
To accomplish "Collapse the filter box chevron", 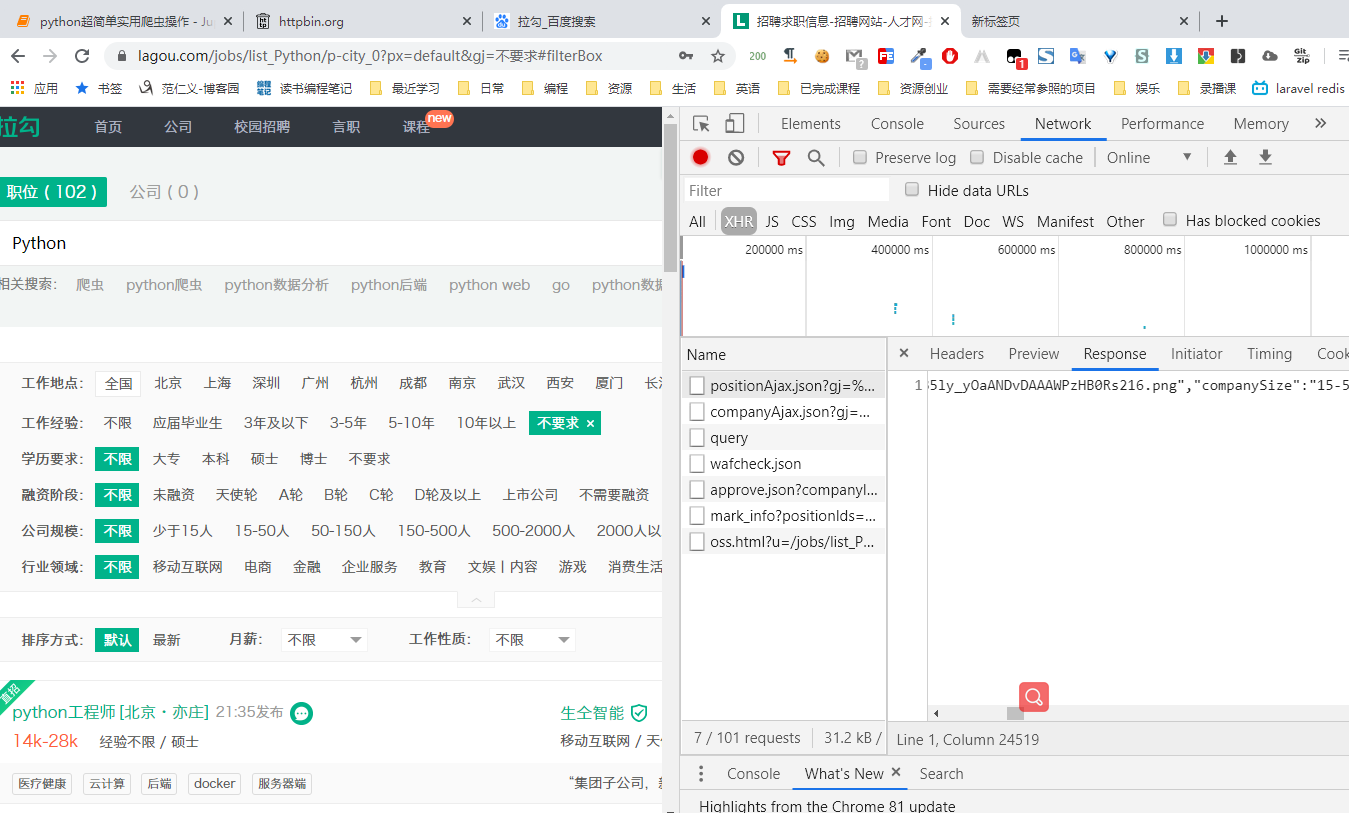I will (x=476, y=600).
